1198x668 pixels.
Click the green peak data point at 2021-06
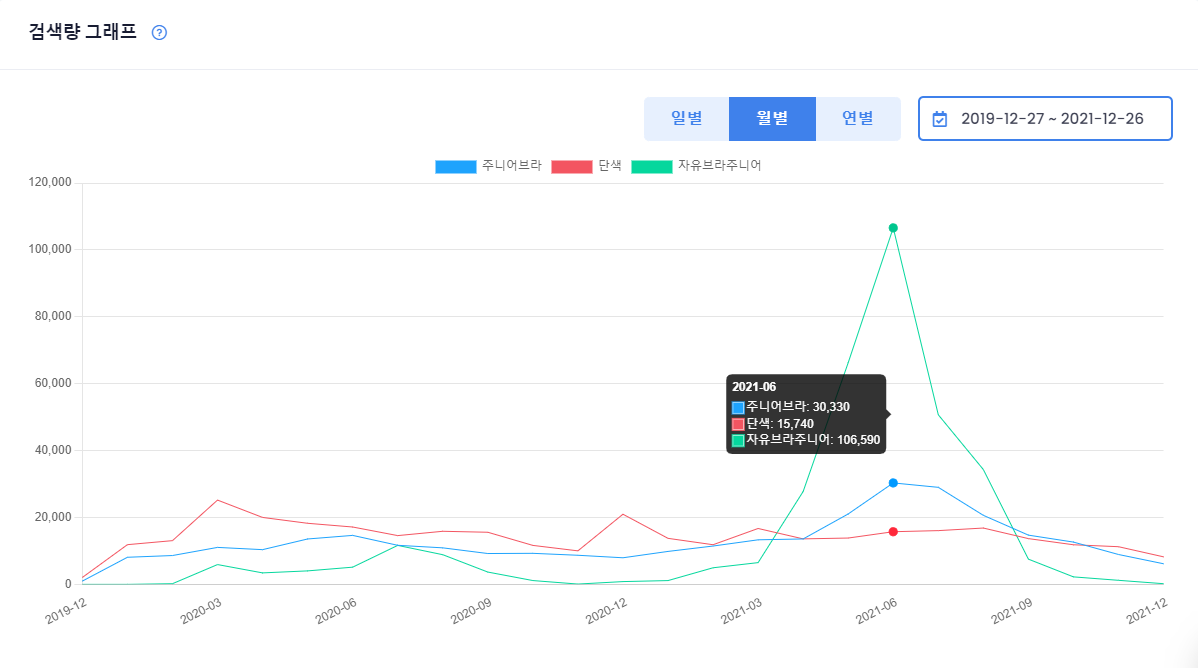893,228
